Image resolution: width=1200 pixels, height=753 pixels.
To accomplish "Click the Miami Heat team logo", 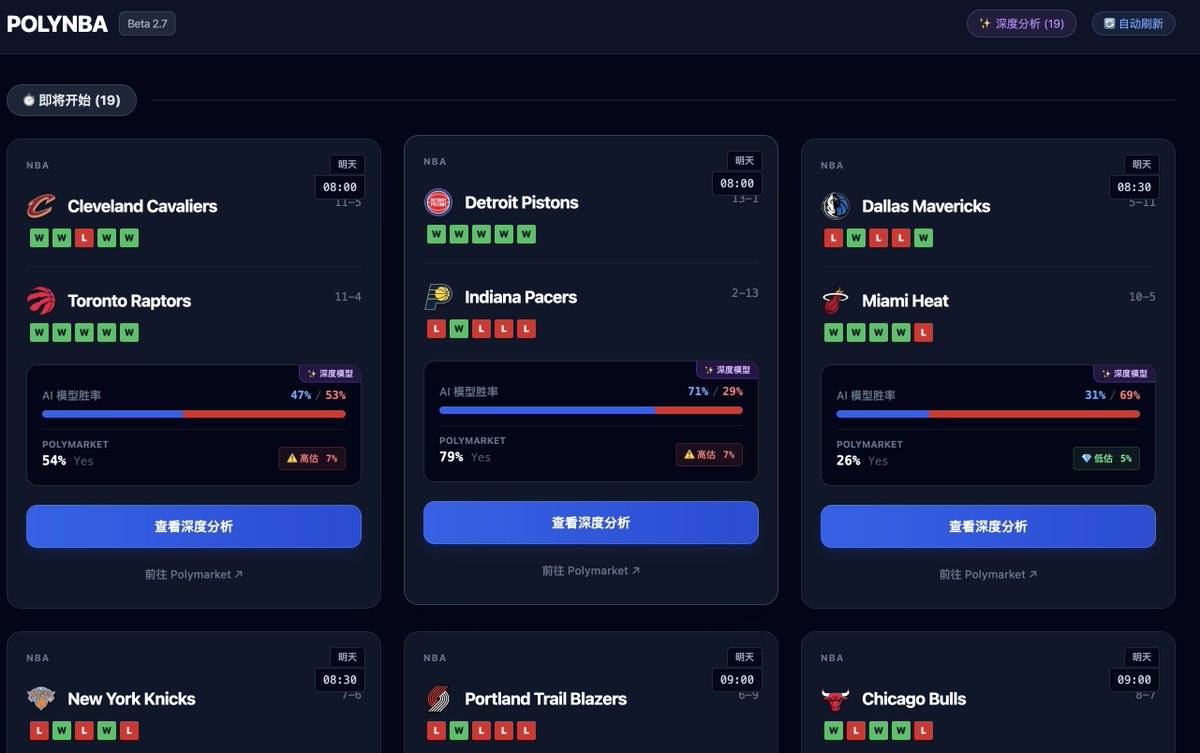I will coord(835,300).
